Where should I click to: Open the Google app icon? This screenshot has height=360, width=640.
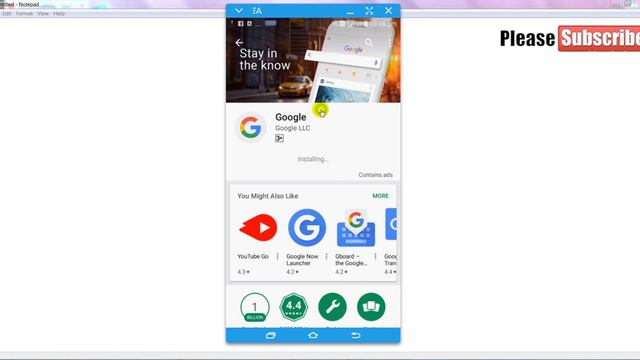pos(250,127)
